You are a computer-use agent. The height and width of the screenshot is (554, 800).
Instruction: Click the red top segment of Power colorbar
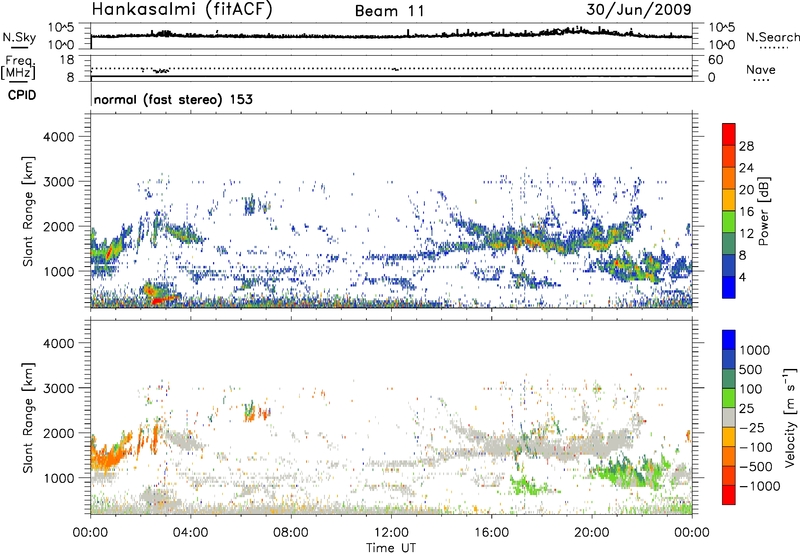(729, 134)
